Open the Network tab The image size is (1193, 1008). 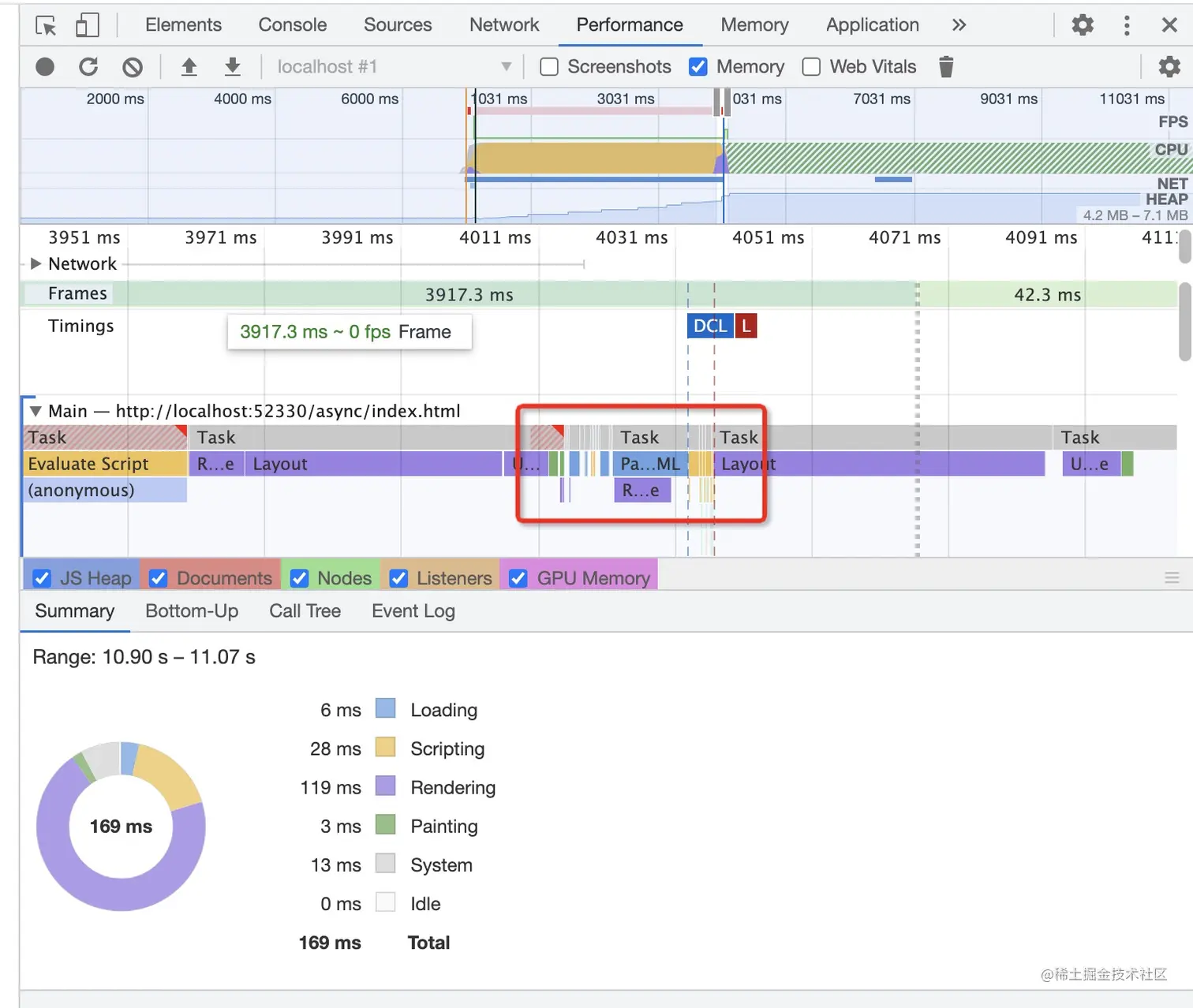[504, 25]
